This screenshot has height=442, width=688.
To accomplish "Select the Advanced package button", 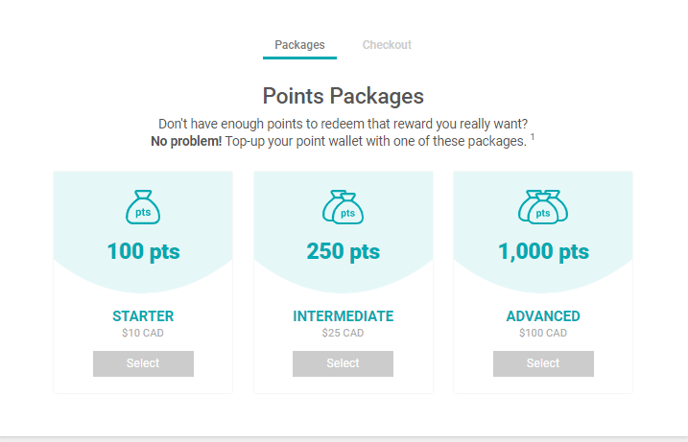I will tap(543, 363).
